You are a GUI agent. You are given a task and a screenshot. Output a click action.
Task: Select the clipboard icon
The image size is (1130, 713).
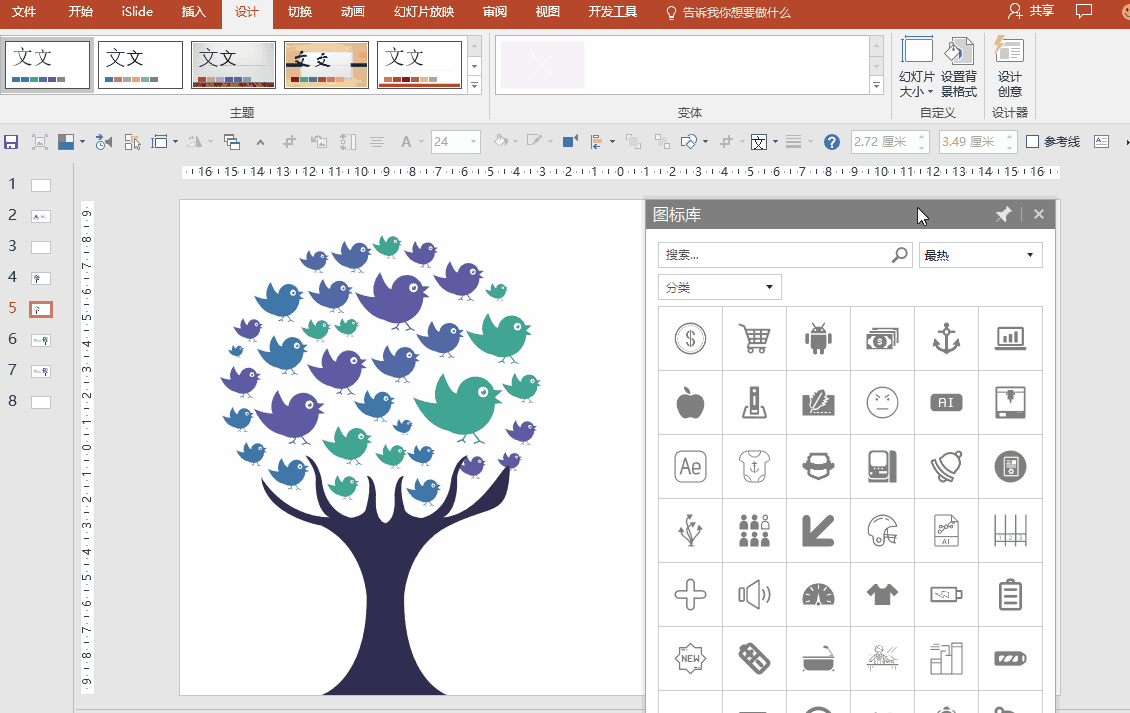point(1010,595)
